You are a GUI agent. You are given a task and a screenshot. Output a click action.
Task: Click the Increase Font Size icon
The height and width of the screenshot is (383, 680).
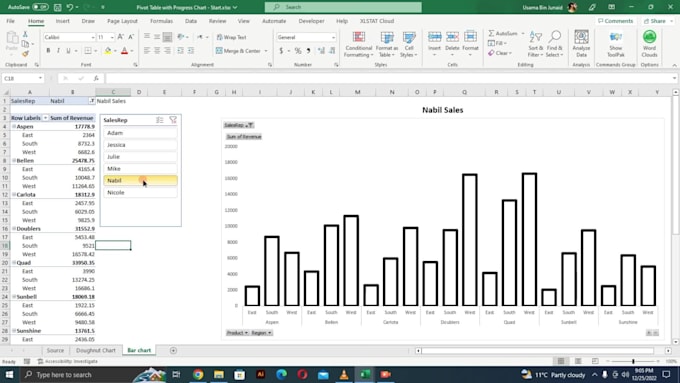[x=121, y=37]
